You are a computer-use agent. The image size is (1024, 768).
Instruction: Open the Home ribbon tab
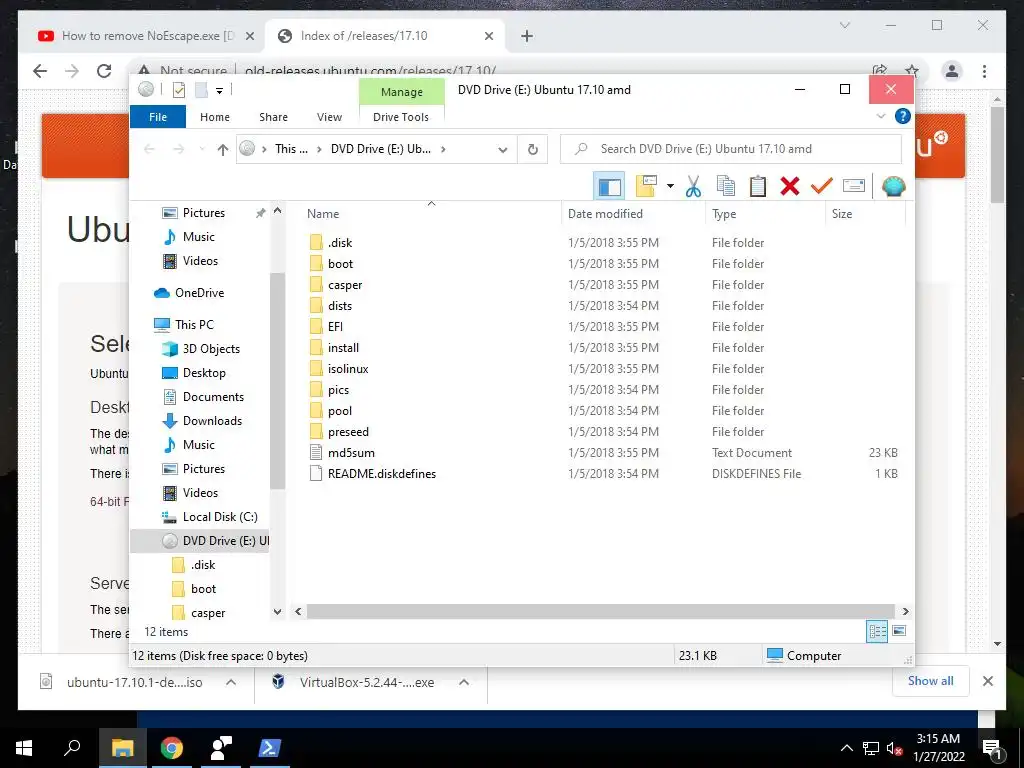click(215, 117)
